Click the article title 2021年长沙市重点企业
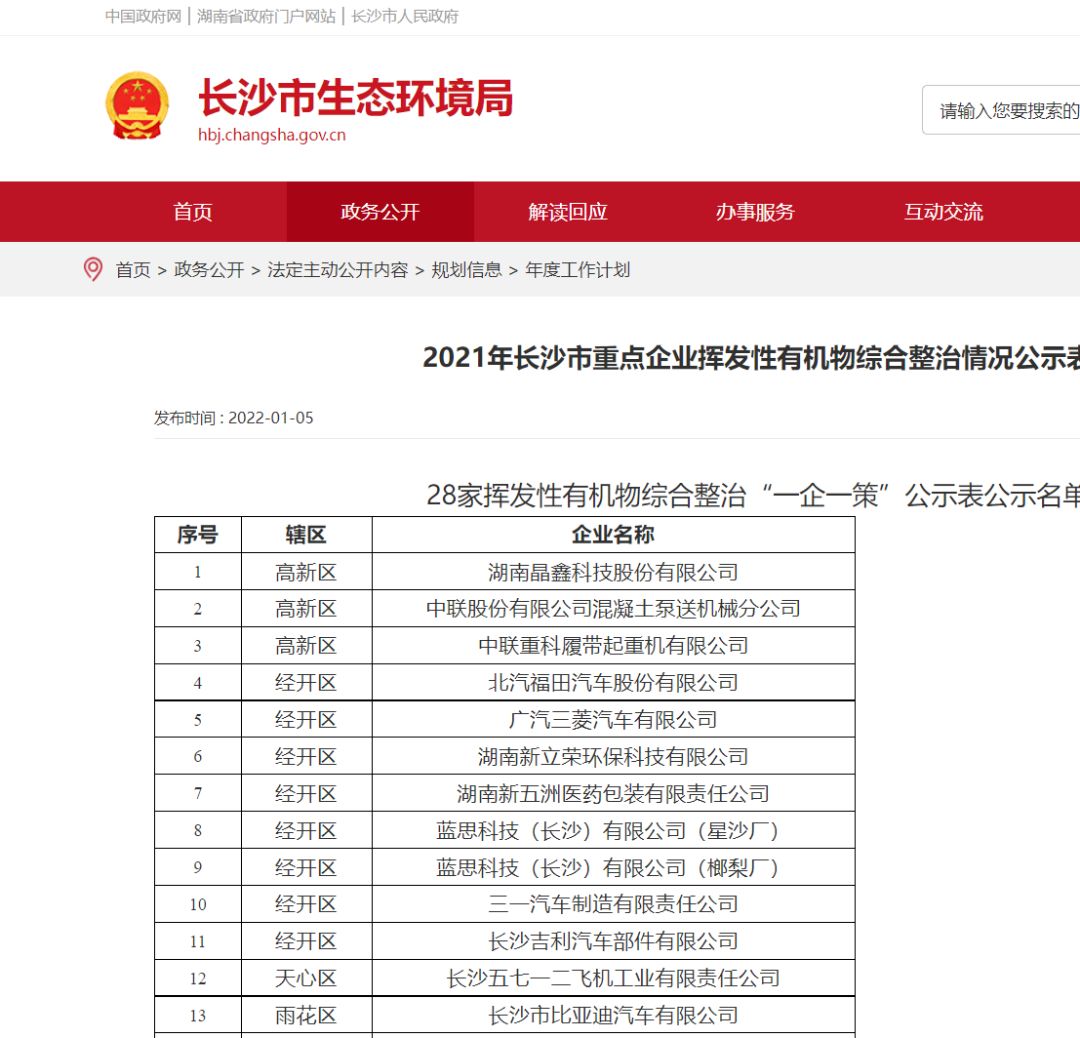Viewport: 1080px width, 1038px height. pyautogui.click(x=751, y=357)
